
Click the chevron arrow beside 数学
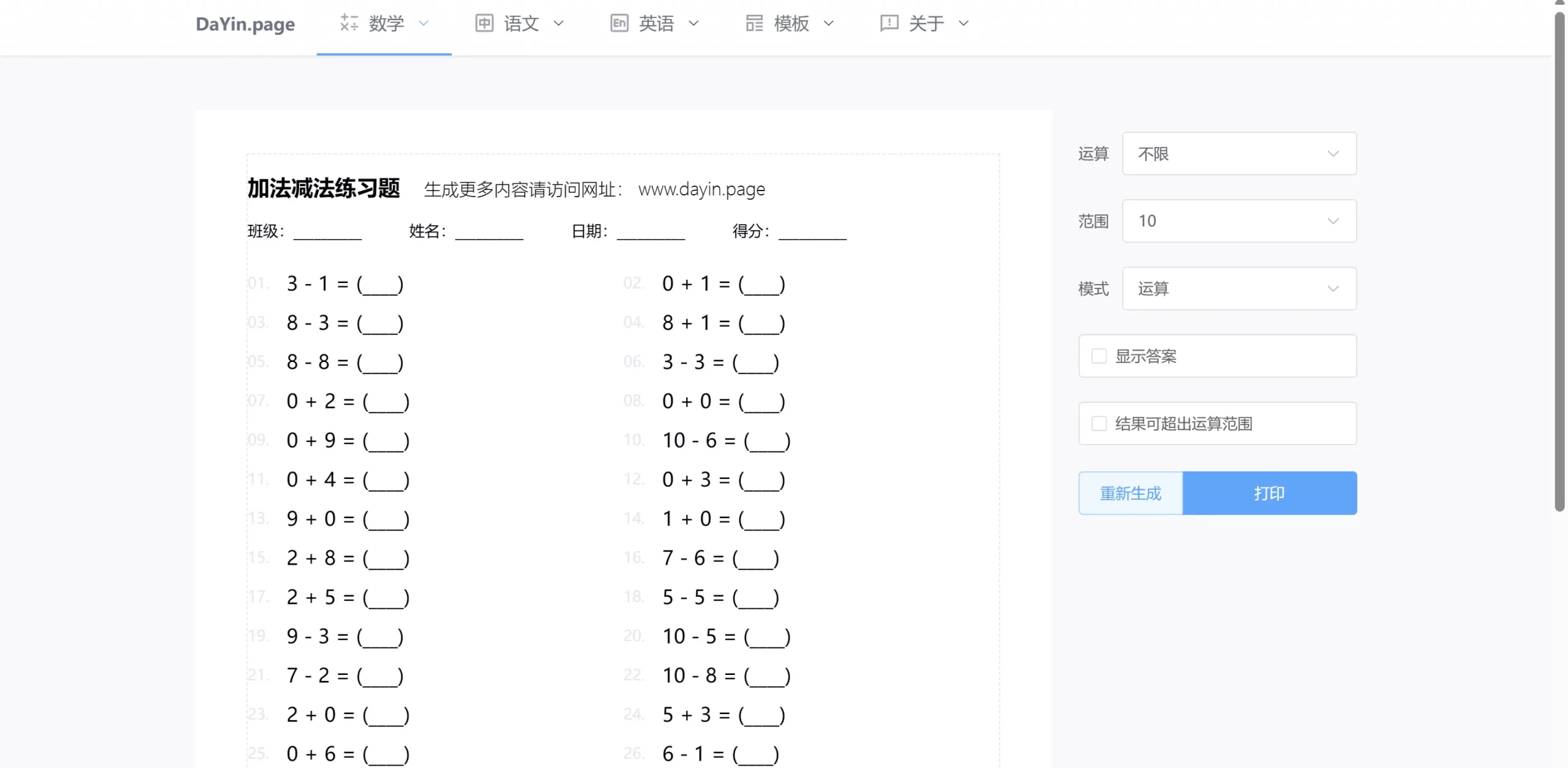point(423,23)
